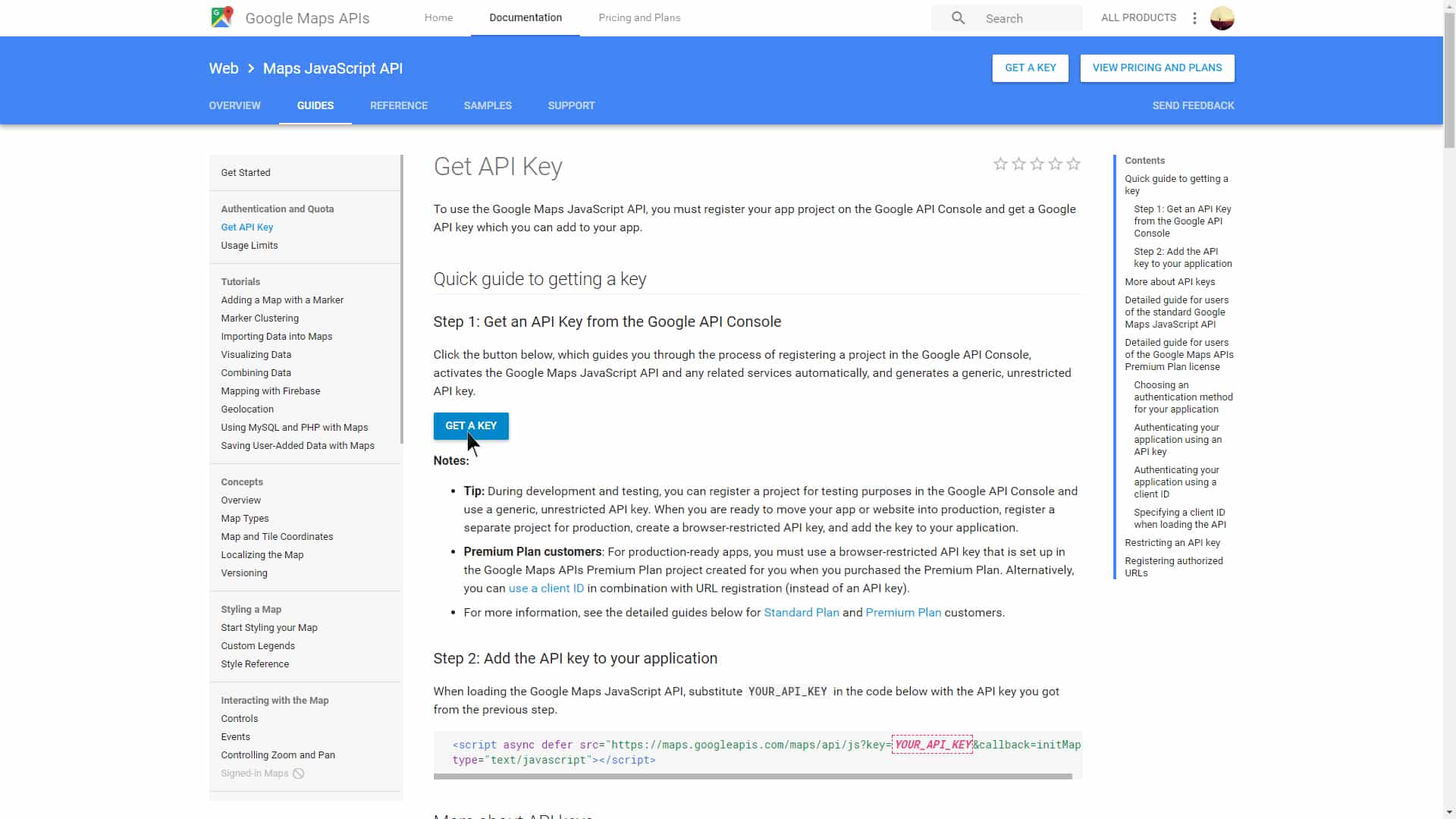Viewport: 1456px width, 819px height.
Task: Click Maps JavaScript API breadcrumb
Action: point(333,68)
